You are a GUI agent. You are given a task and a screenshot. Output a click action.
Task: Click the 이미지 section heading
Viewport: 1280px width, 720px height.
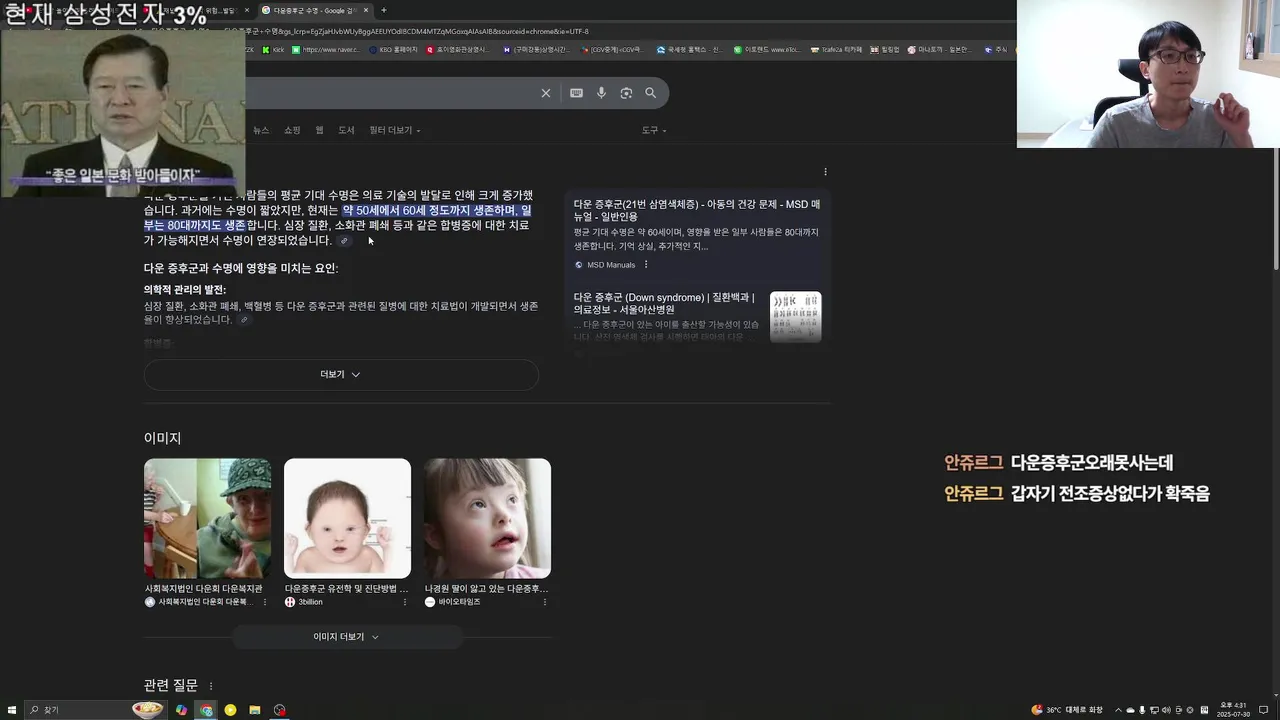[162, 438]
